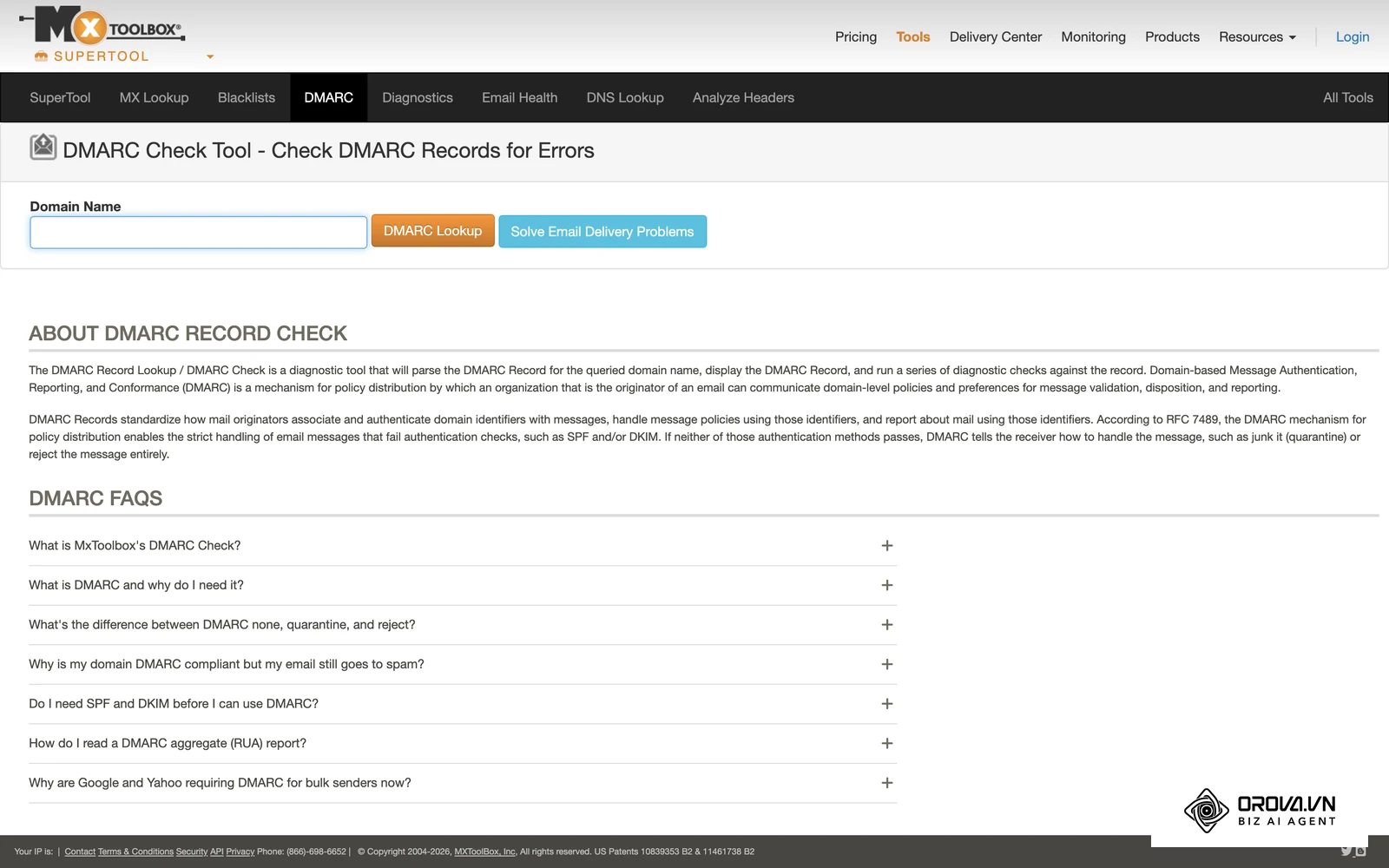The width and height of the screenshot is (1389, 868).
Task: Open All Tools
Action: pyautogui.click(x=1348, y=97)
